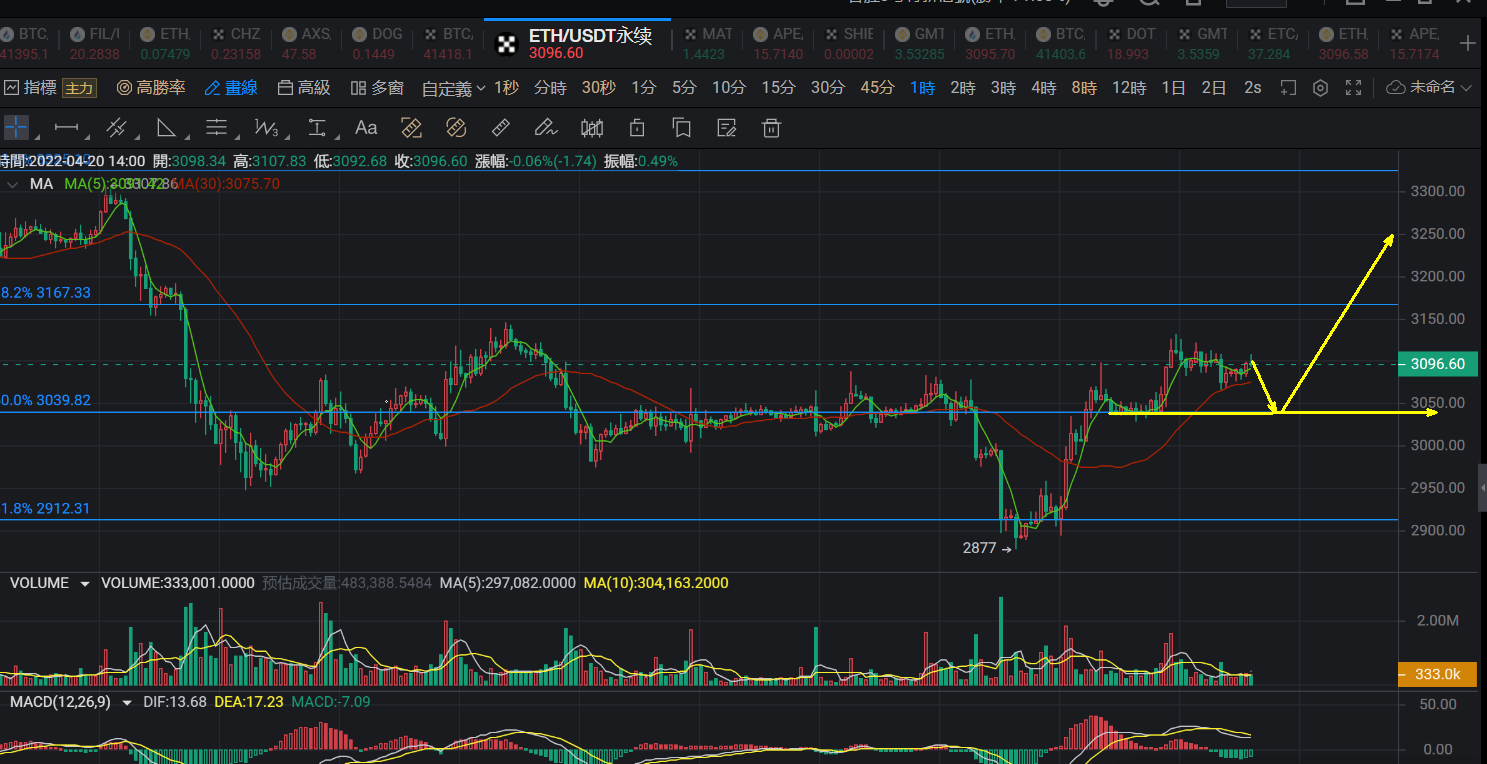Select the triangle shape drawing tool
Viewport: 1487px width, 764px height.
tap(167, 128)
